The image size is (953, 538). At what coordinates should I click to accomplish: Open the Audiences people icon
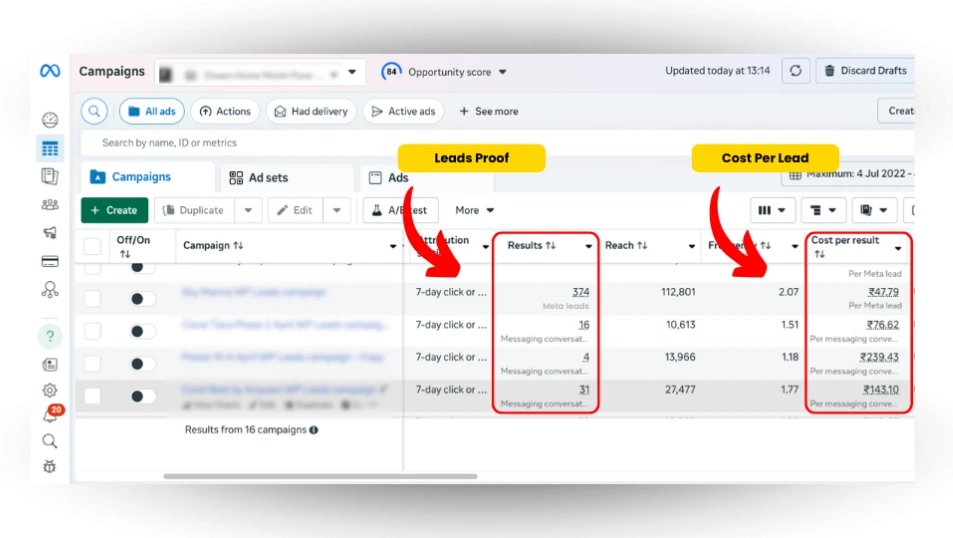pos(50,205)
